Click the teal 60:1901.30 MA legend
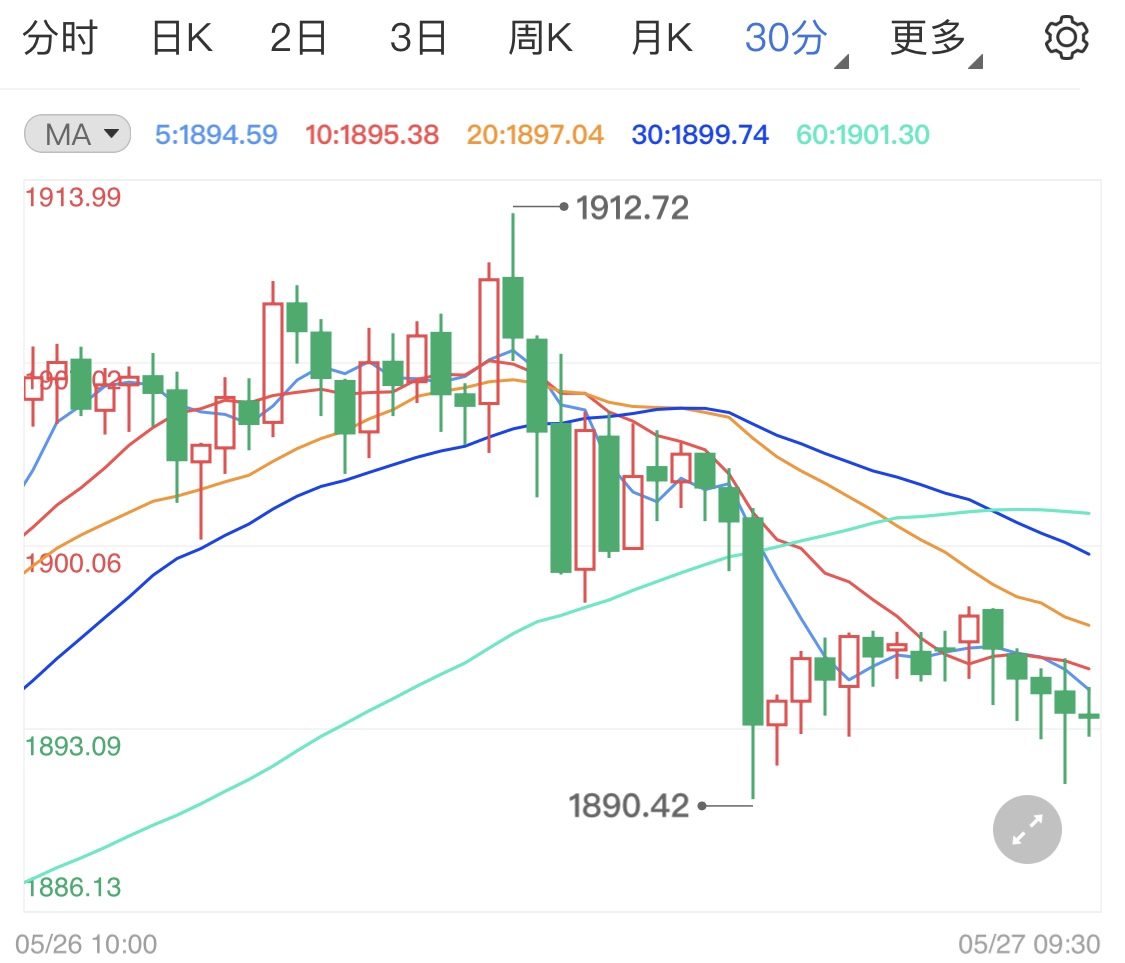 pos(865,133)
